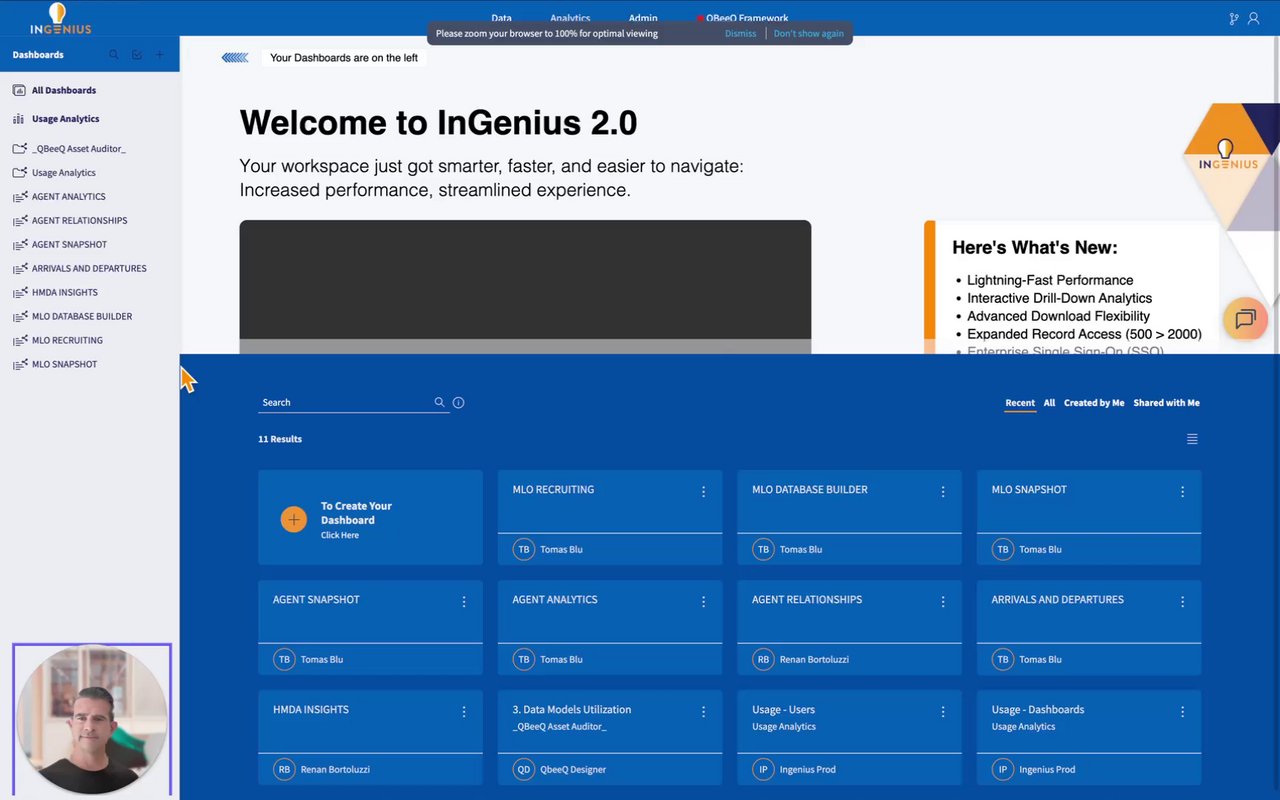Open the three-dot menu on the MLO RECRUITING card
Screen dimensions: 1280x800
click(x=703, y=492)
